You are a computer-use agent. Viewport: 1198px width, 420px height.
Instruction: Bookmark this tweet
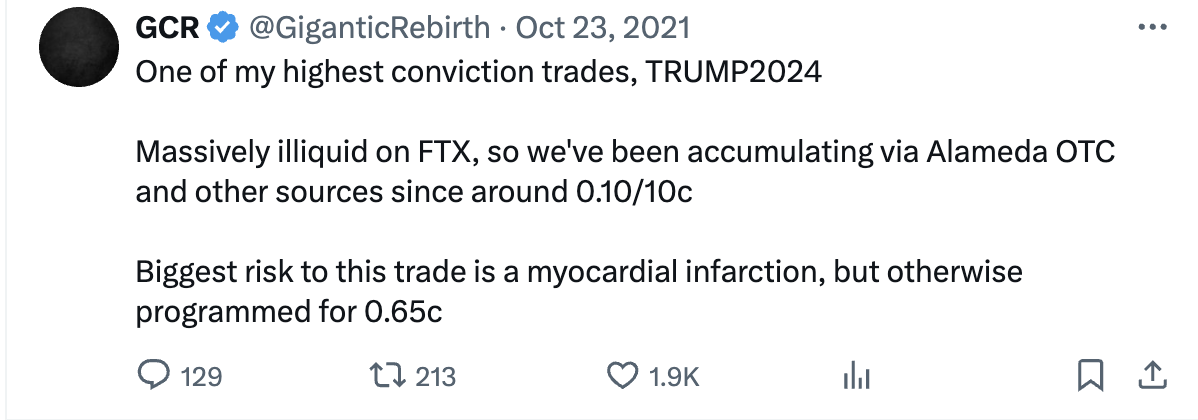point(1089,375)
